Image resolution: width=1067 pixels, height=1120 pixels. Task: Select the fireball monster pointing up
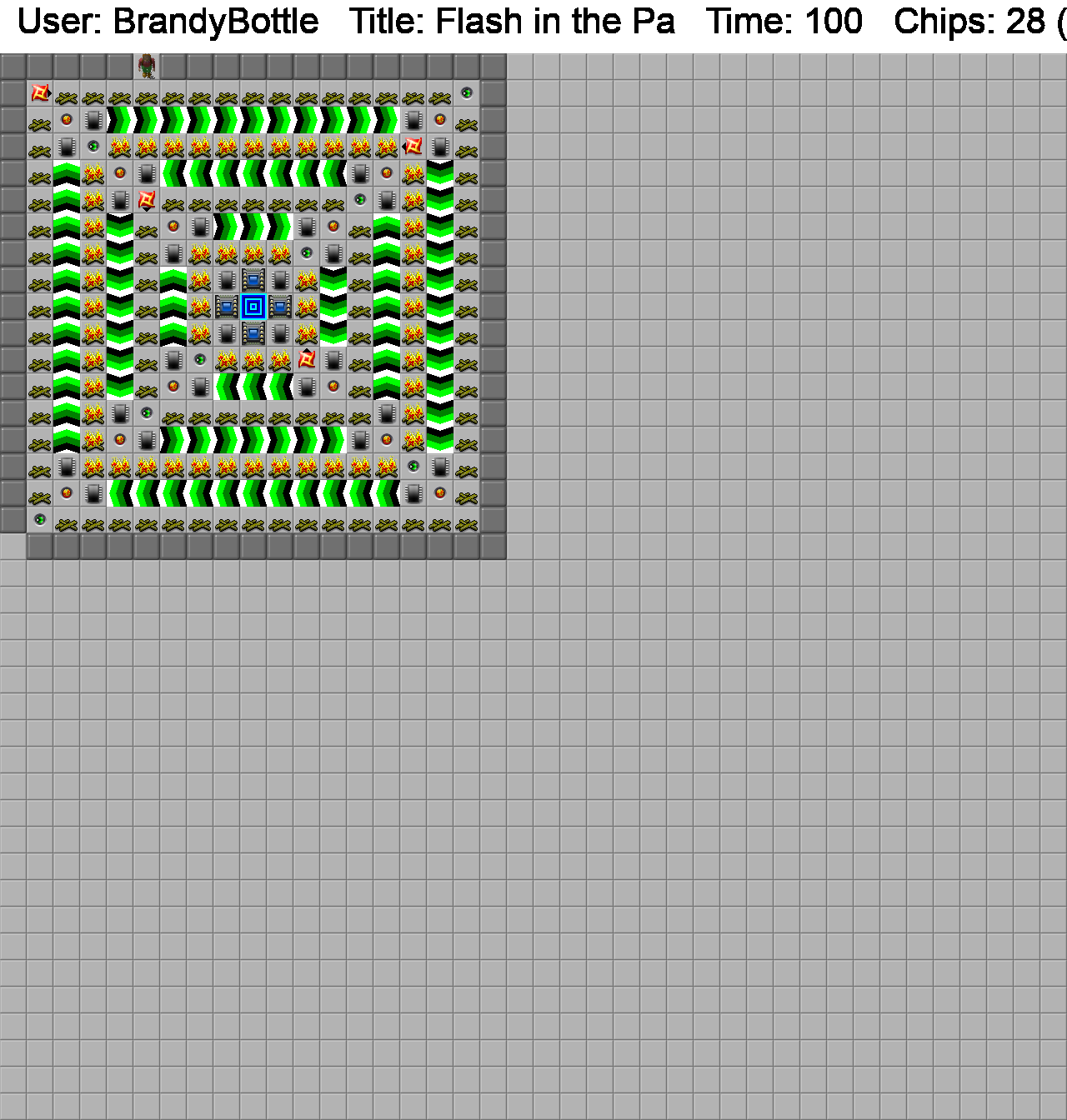tap(307, 360)
